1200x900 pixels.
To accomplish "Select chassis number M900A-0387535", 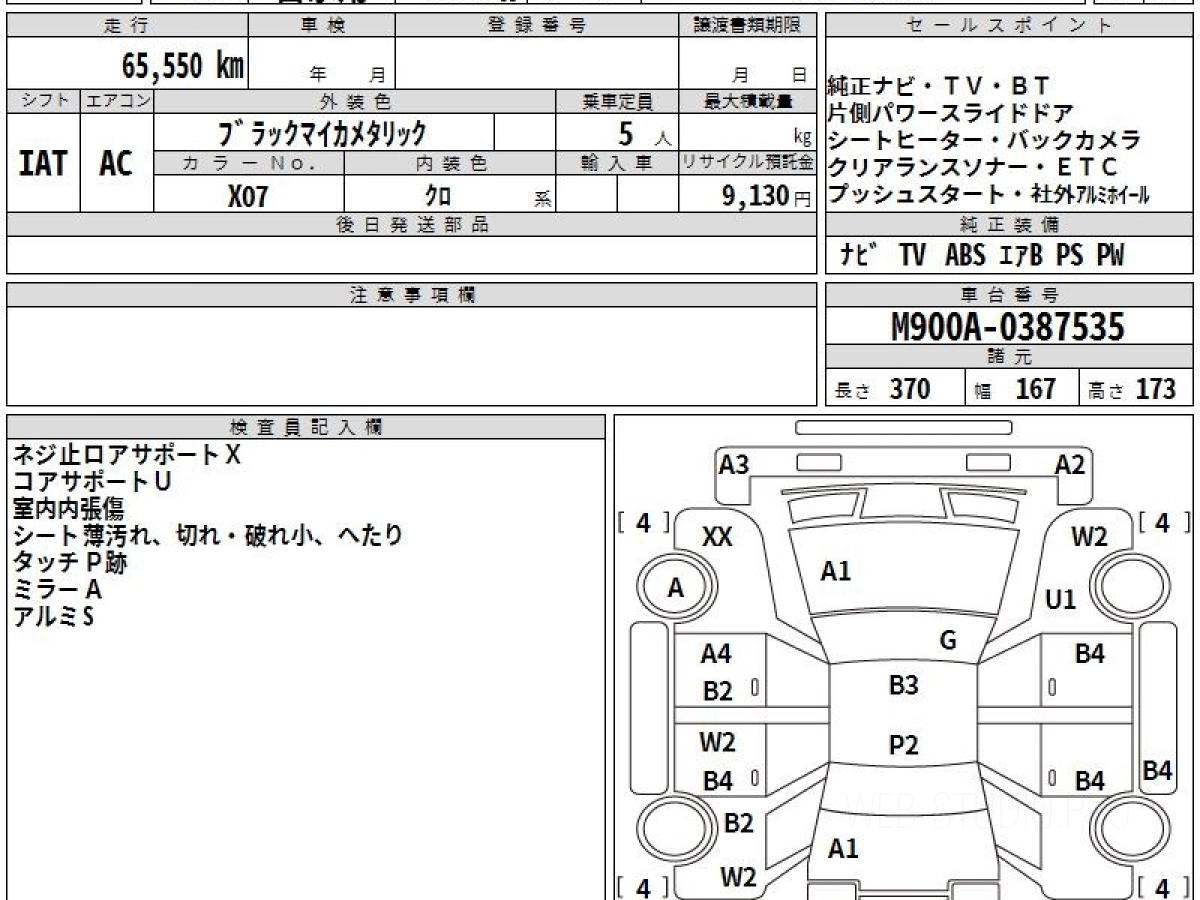I will coord(1007,327).
